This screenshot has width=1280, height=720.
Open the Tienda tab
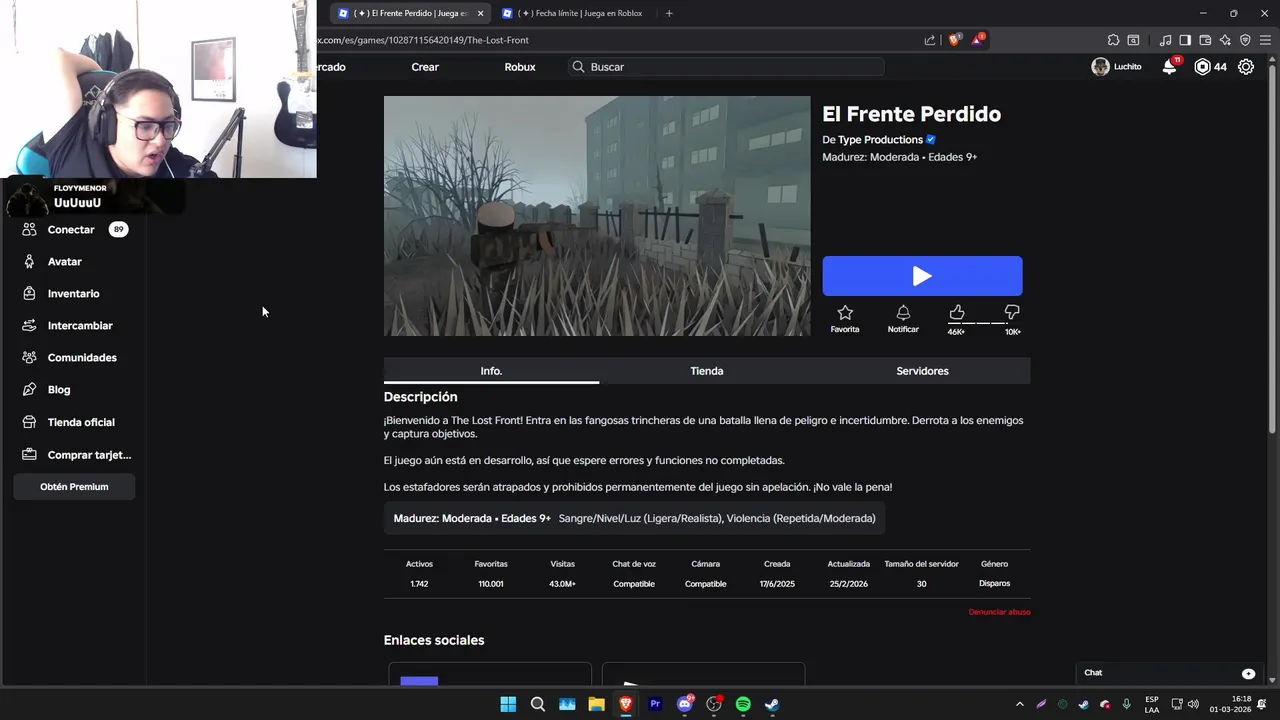point(707,371)
